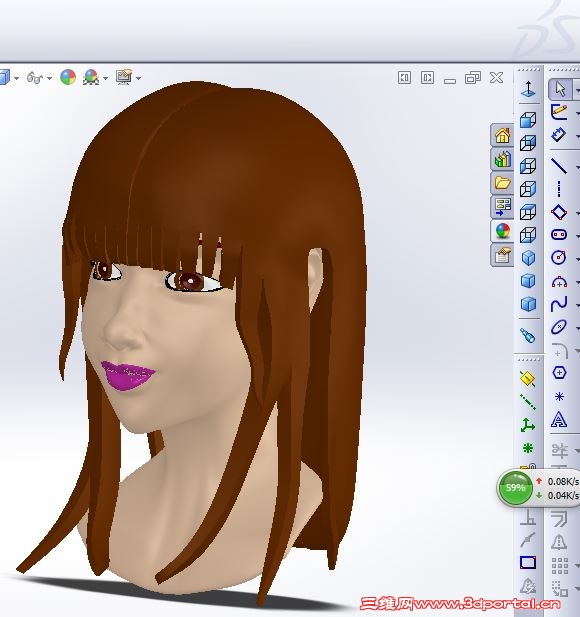Viewport: 580px width, 617px height.
Task: Select the Polygon tool
Action: 559,372
